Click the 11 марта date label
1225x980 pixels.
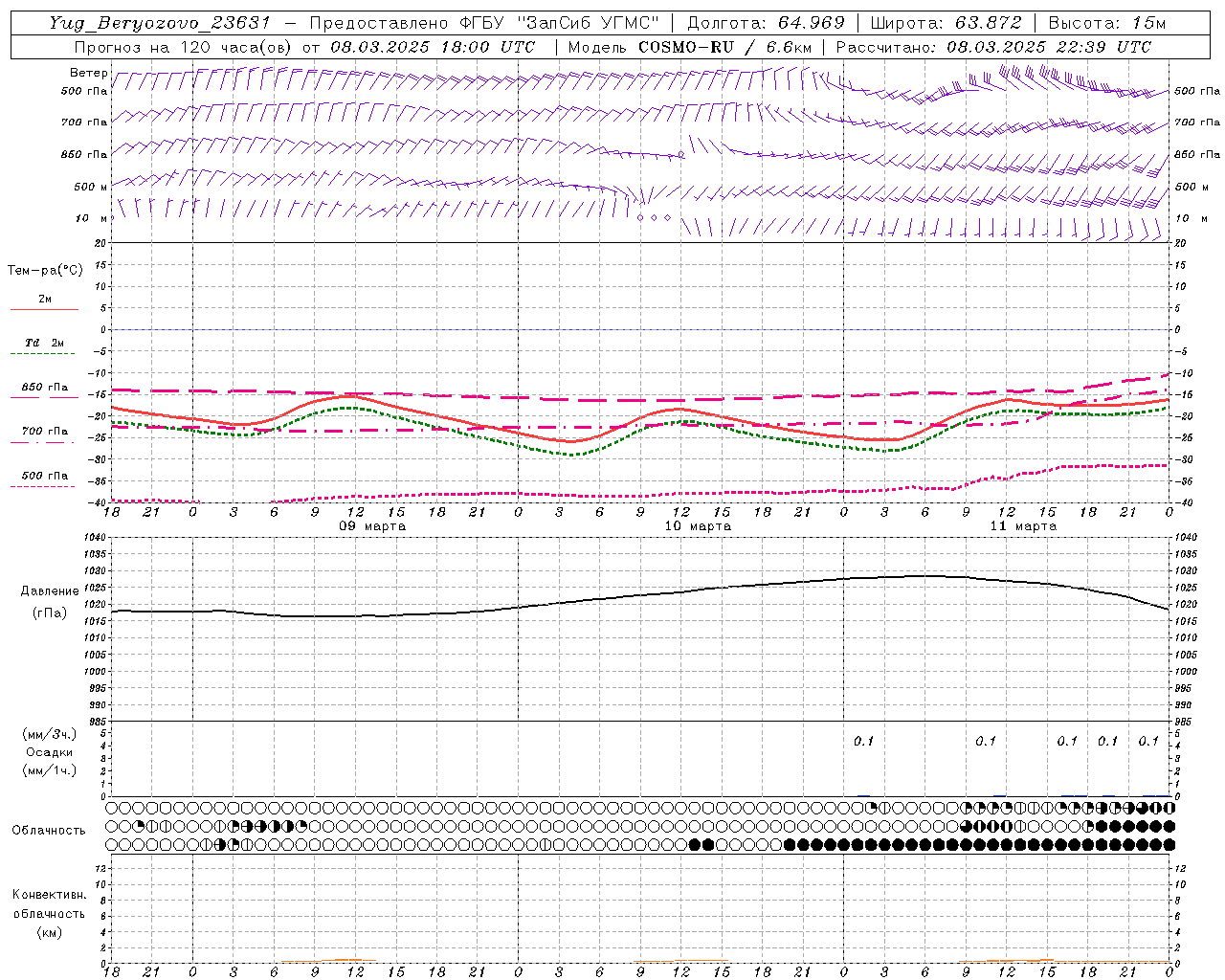coord(1023,526)
